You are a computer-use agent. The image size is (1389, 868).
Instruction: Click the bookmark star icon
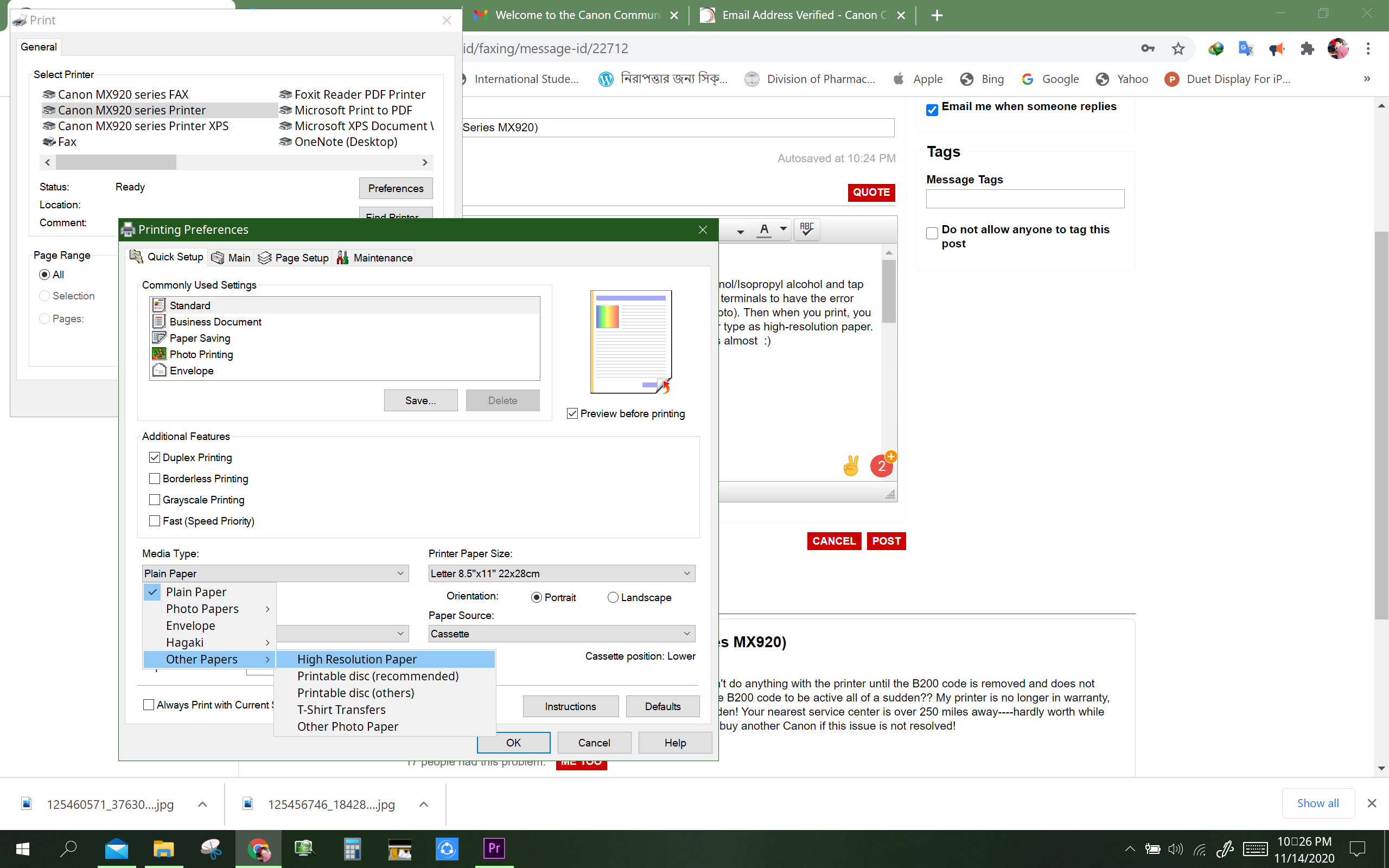pos(1178,49)
